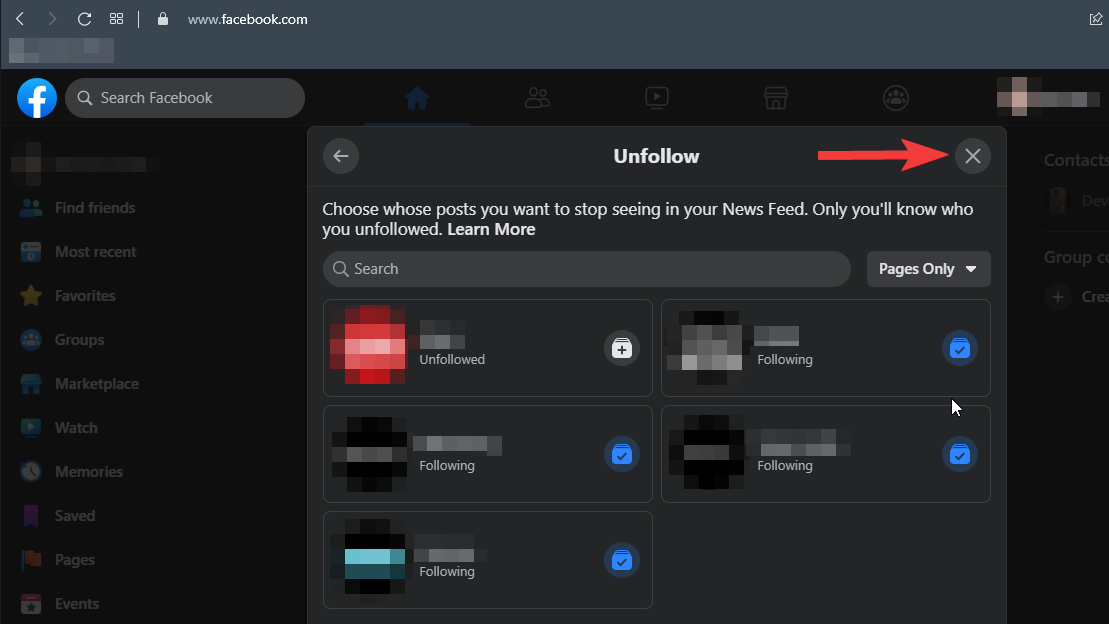Open the Marketplace tab icon in top bar

tap(776, 98)
